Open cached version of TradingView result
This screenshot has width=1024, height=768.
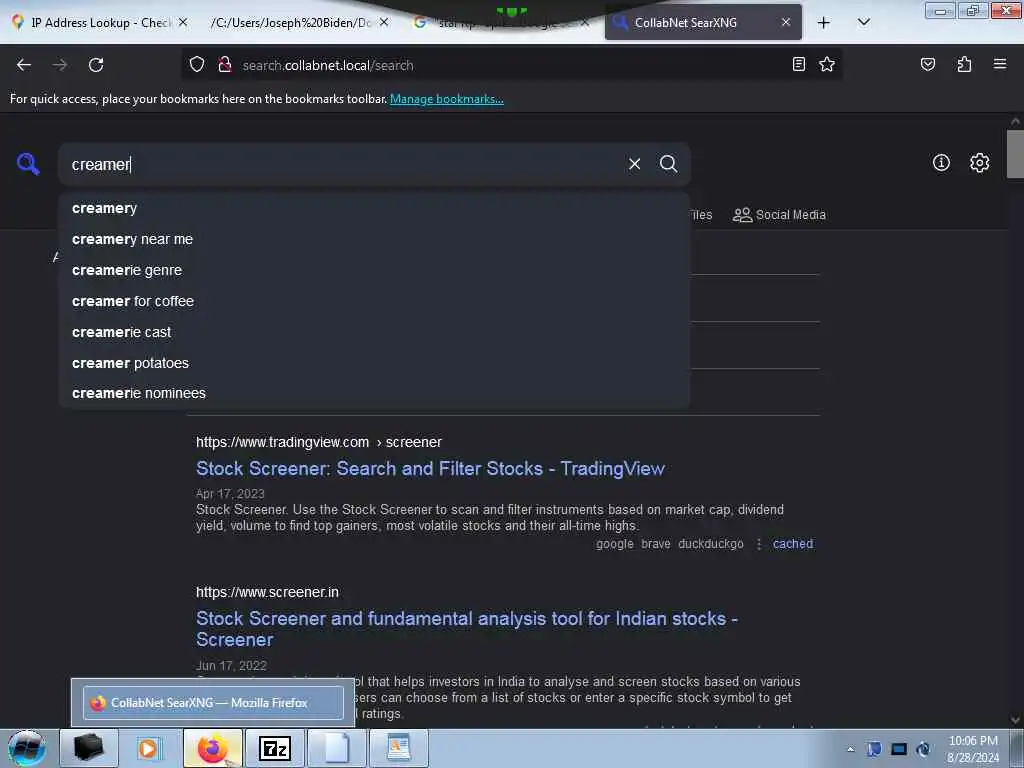(x=793, y=543)
